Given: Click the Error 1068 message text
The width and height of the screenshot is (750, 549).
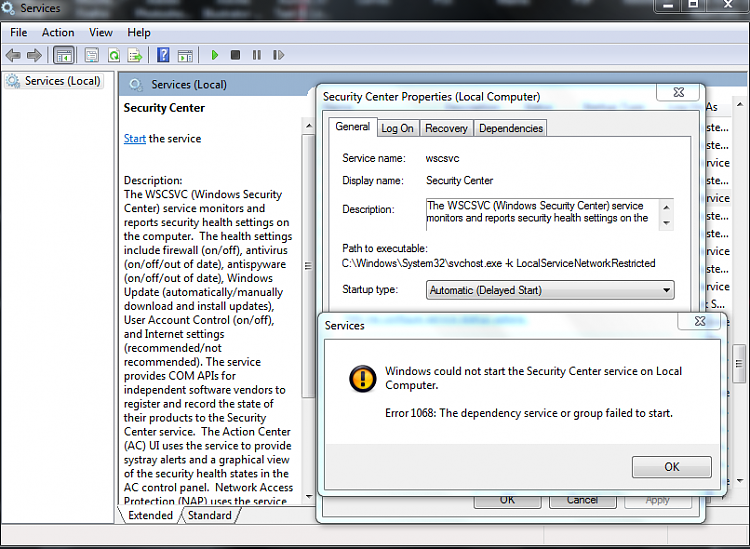Looking at the screenshot, I should pos(529,413).
